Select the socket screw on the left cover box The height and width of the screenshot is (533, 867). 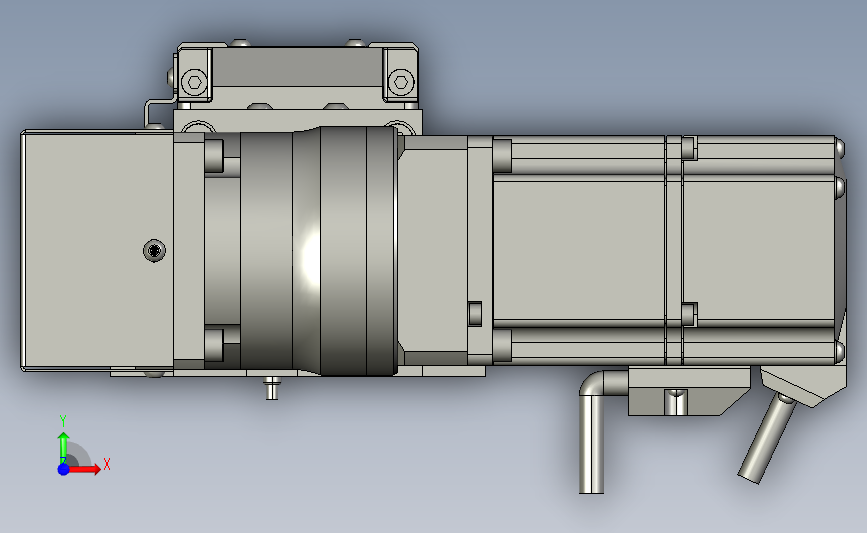pyautogui.click(x=154, y=250)
